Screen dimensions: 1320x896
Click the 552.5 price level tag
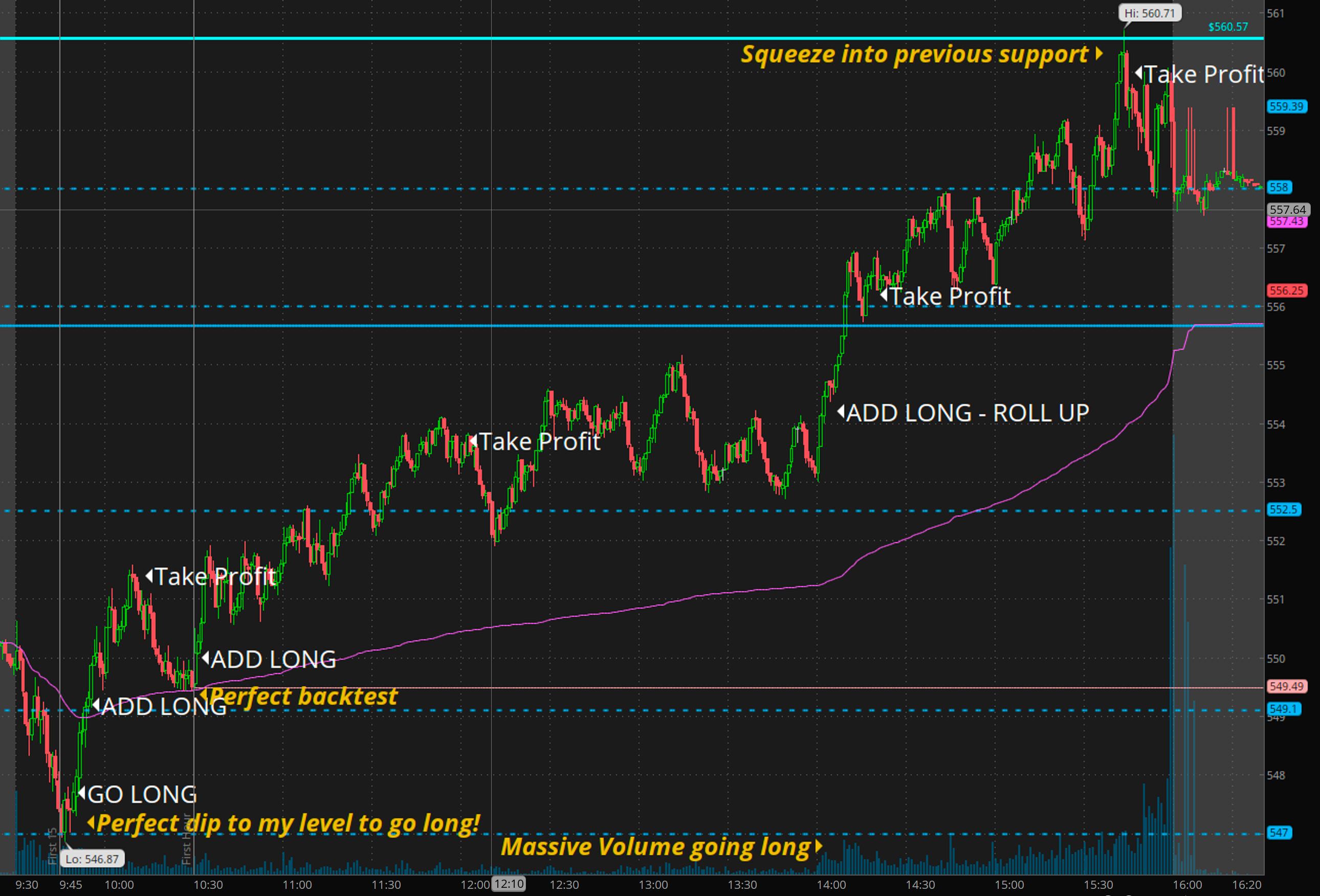pos(1283,509)
